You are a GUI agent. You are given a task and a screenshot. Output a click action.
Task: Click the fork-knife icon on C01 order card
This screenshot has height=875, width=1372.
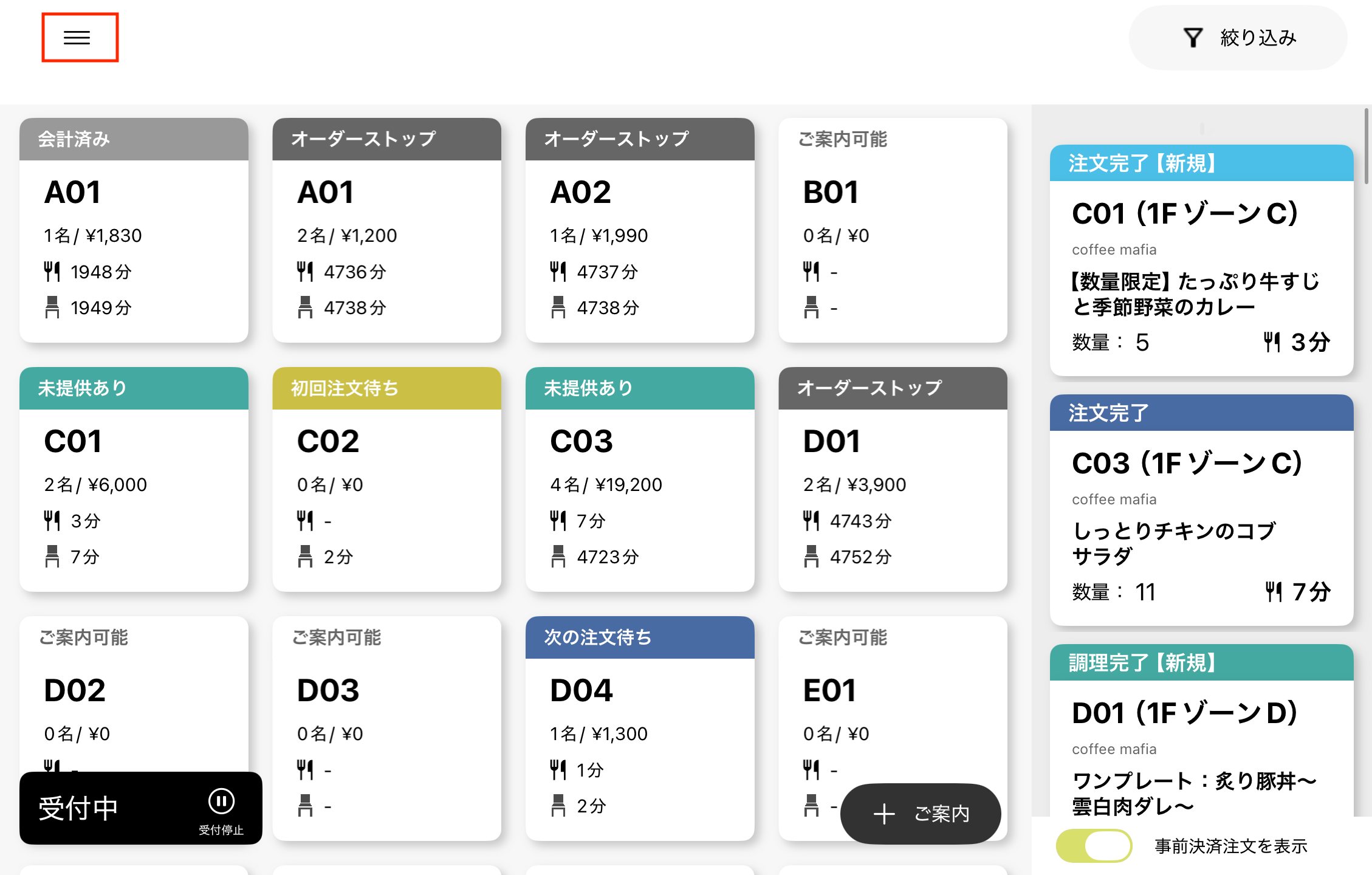(x=1272, y=342)
